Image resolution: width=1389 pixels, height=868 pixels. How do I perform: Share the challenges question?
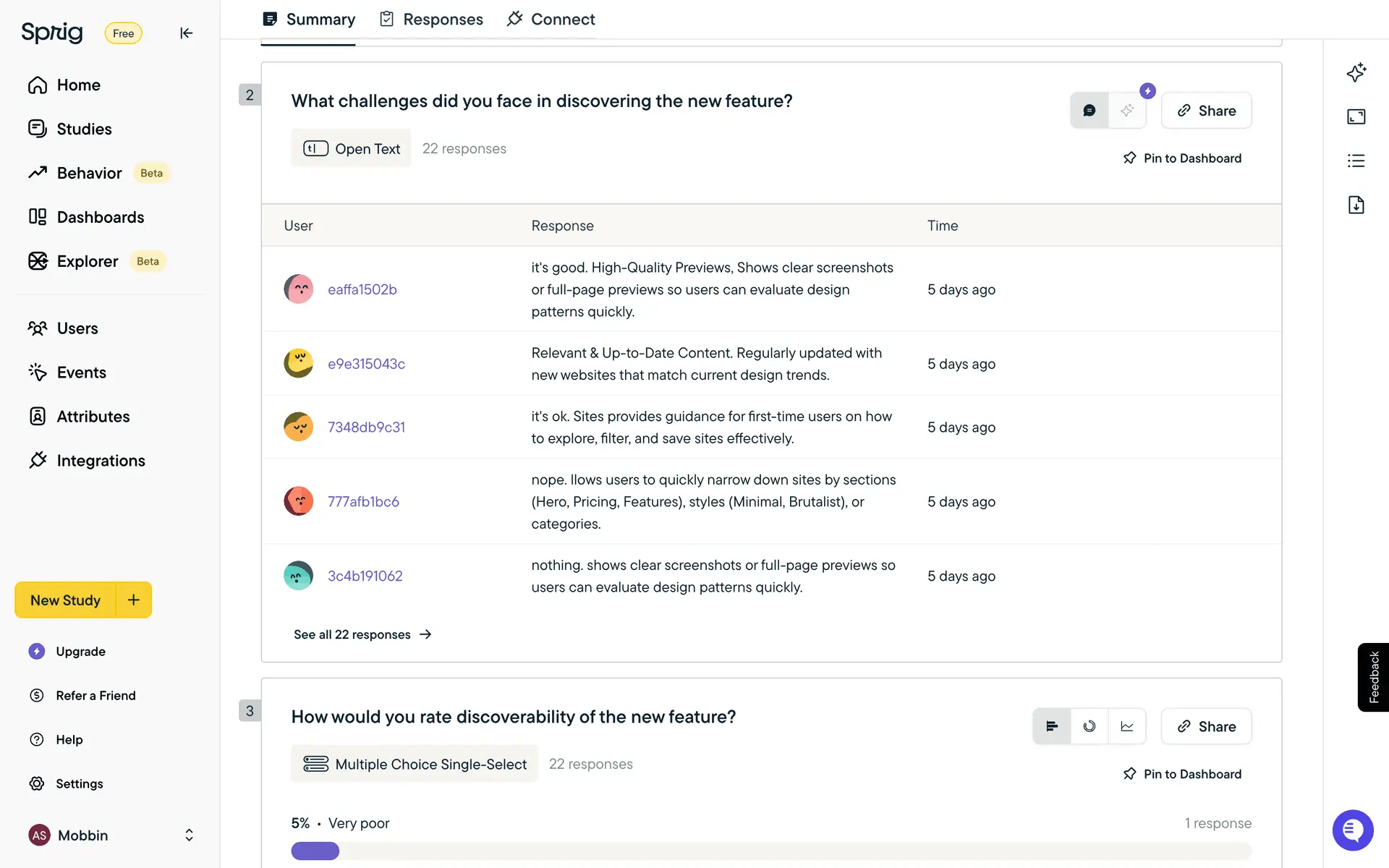tap(1206, 111)
